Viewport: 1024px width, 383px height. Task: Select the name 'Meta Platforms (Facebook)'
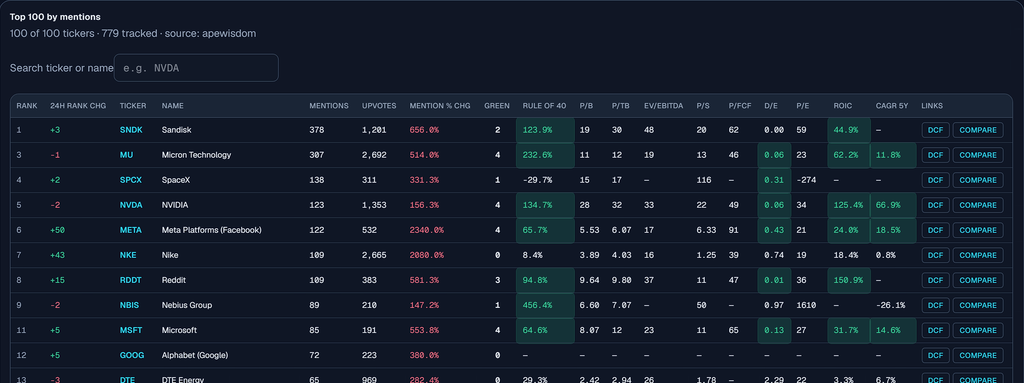212,230
